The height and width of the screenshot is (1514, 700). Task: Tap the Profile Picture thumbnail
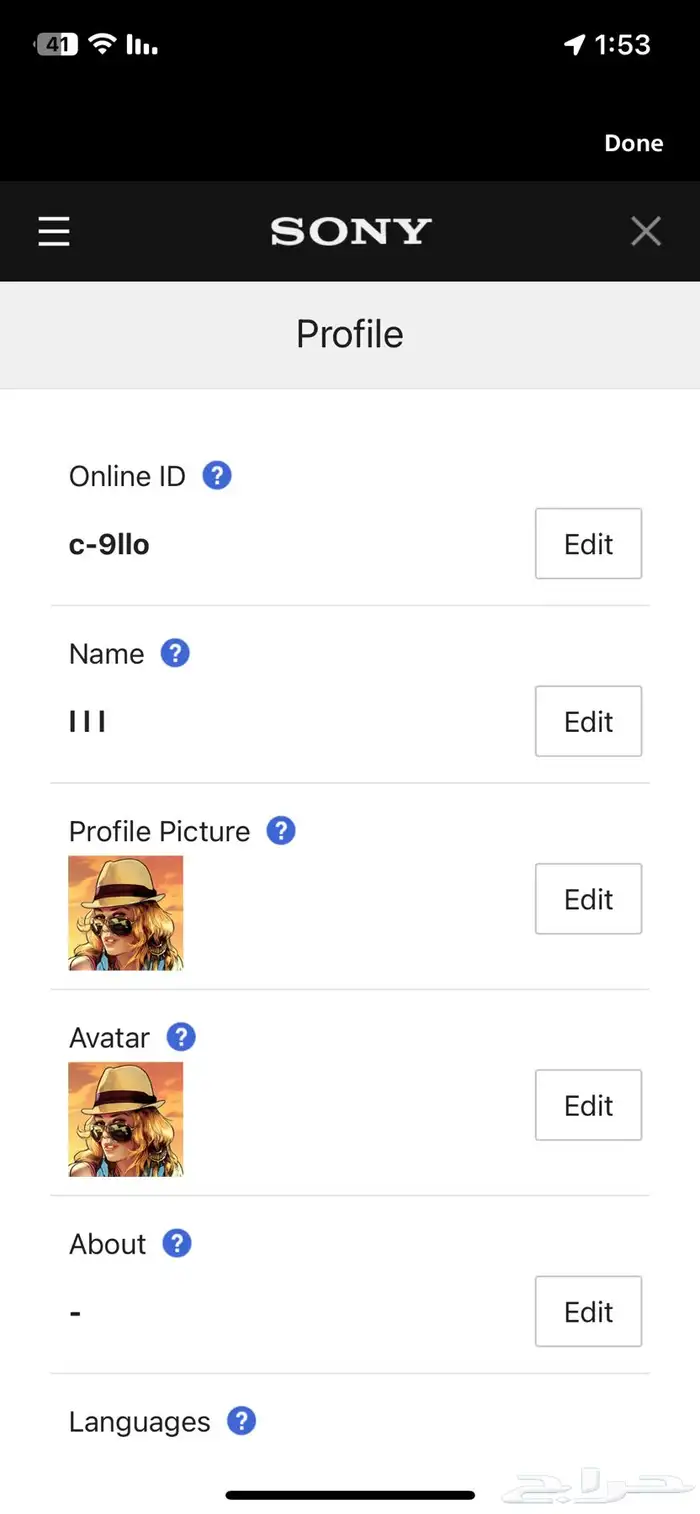click(x=125, y=912)
